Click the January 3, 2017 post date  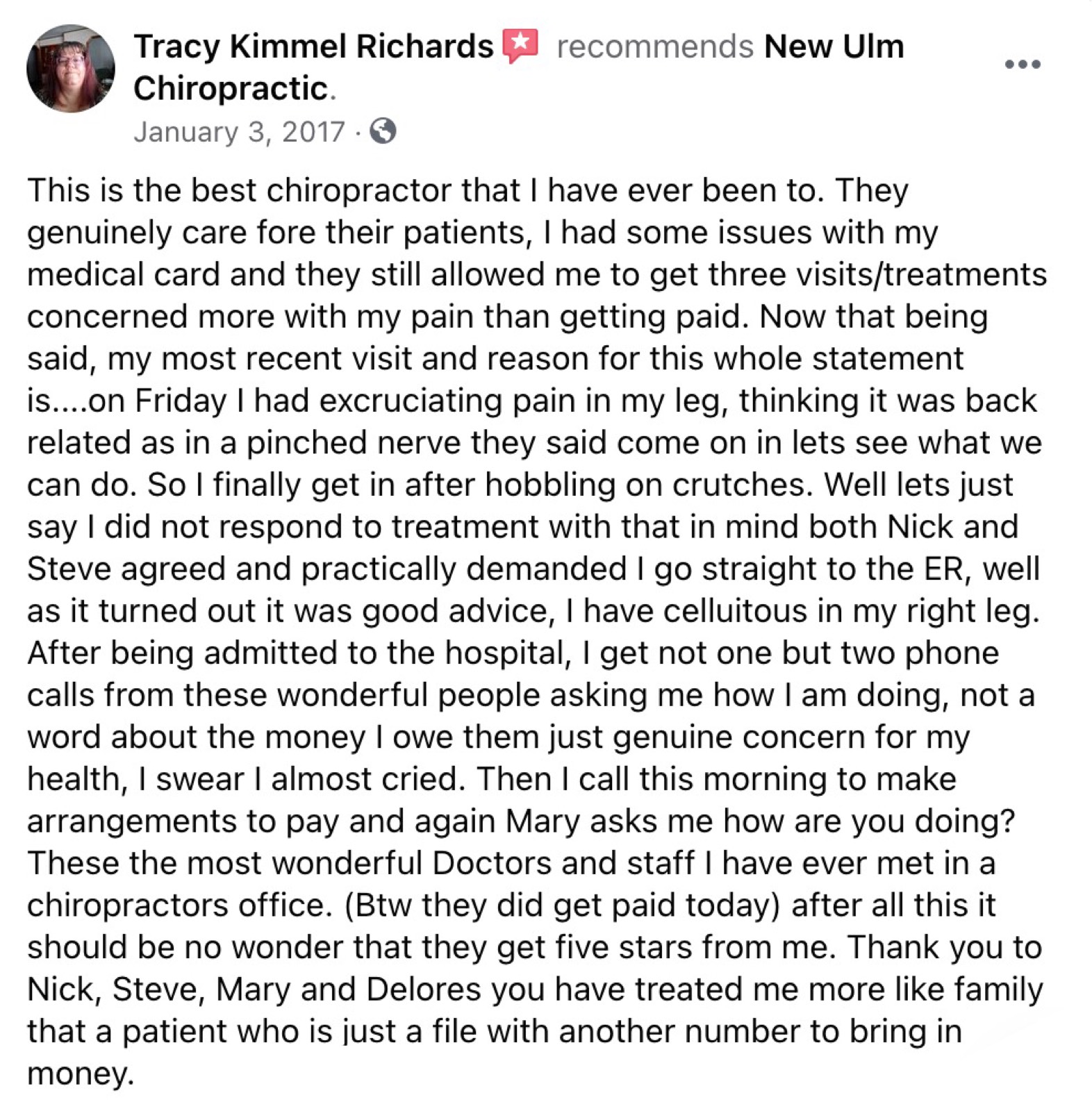pyautogui.click(x=239, y=132)
